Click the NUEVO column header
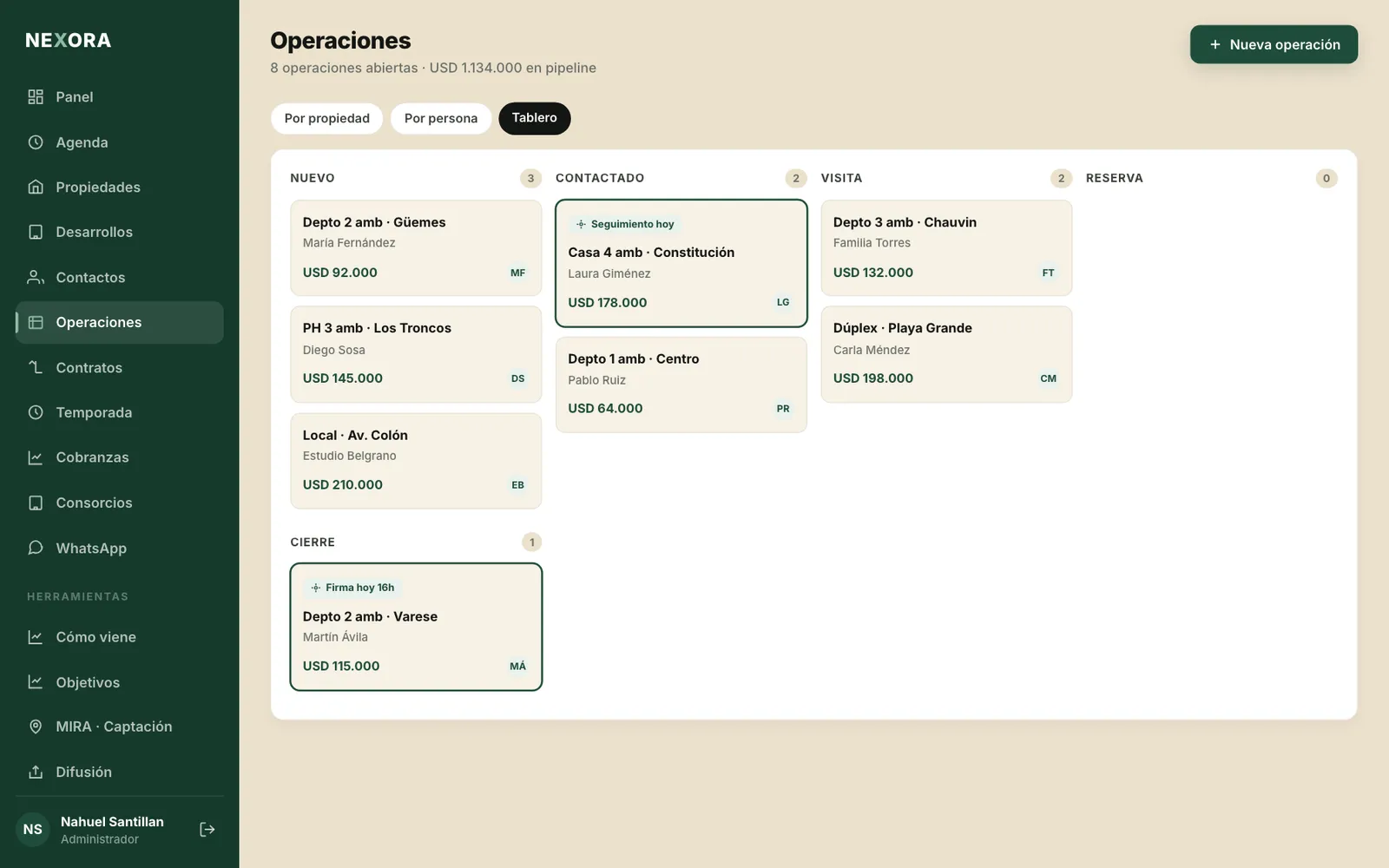 313,178
